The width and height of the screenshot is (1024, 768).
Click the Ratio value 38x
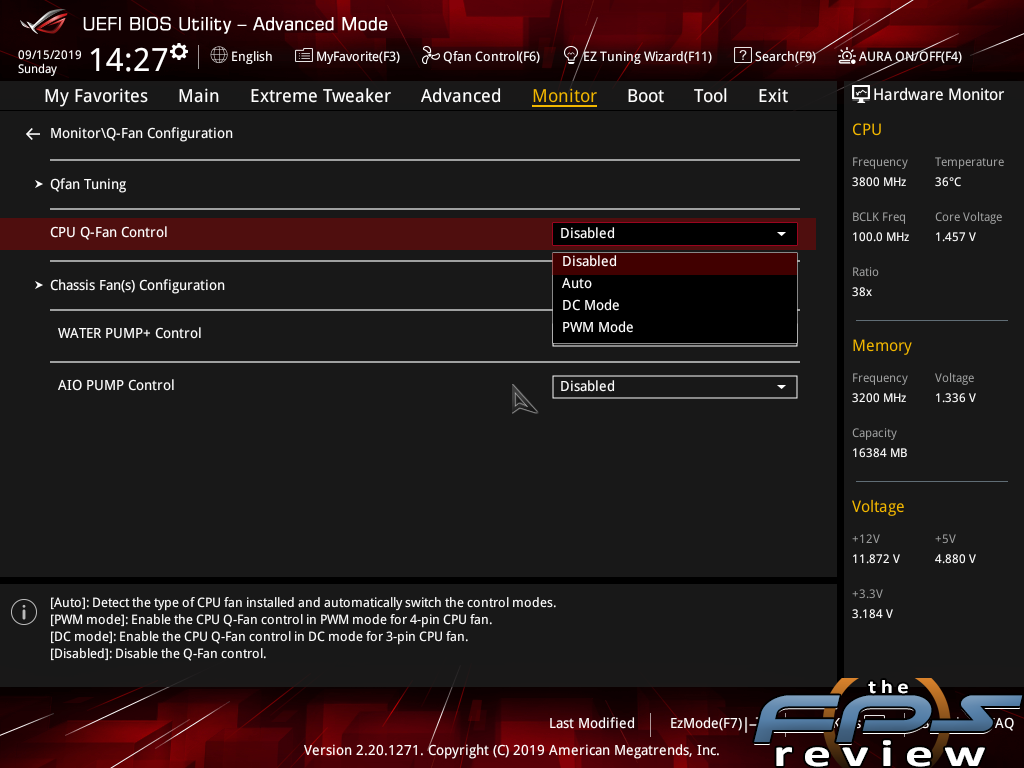[861, 292]
